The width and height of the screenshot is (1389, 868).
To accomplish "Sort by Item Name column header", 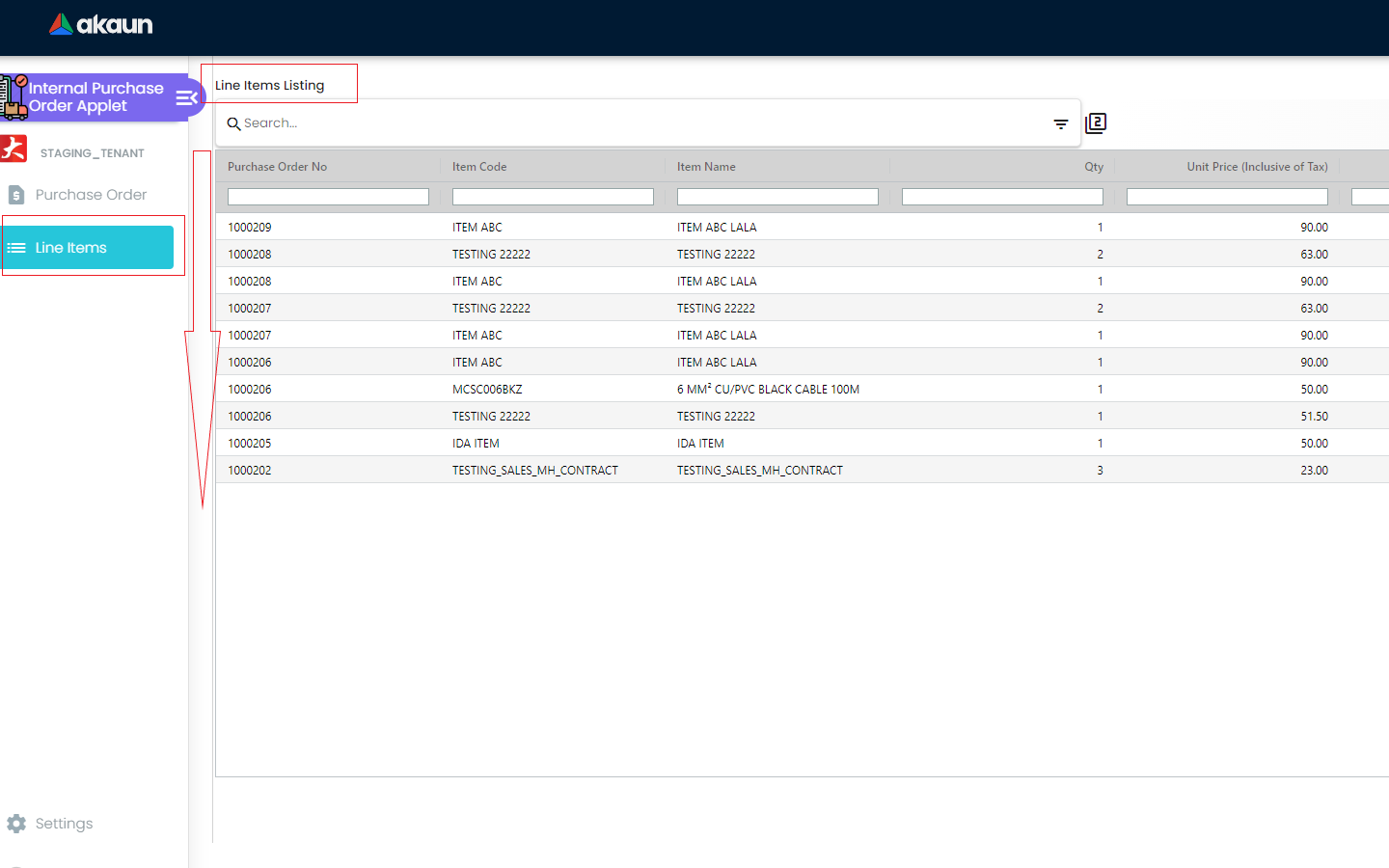I will click(x=706, y=167).
